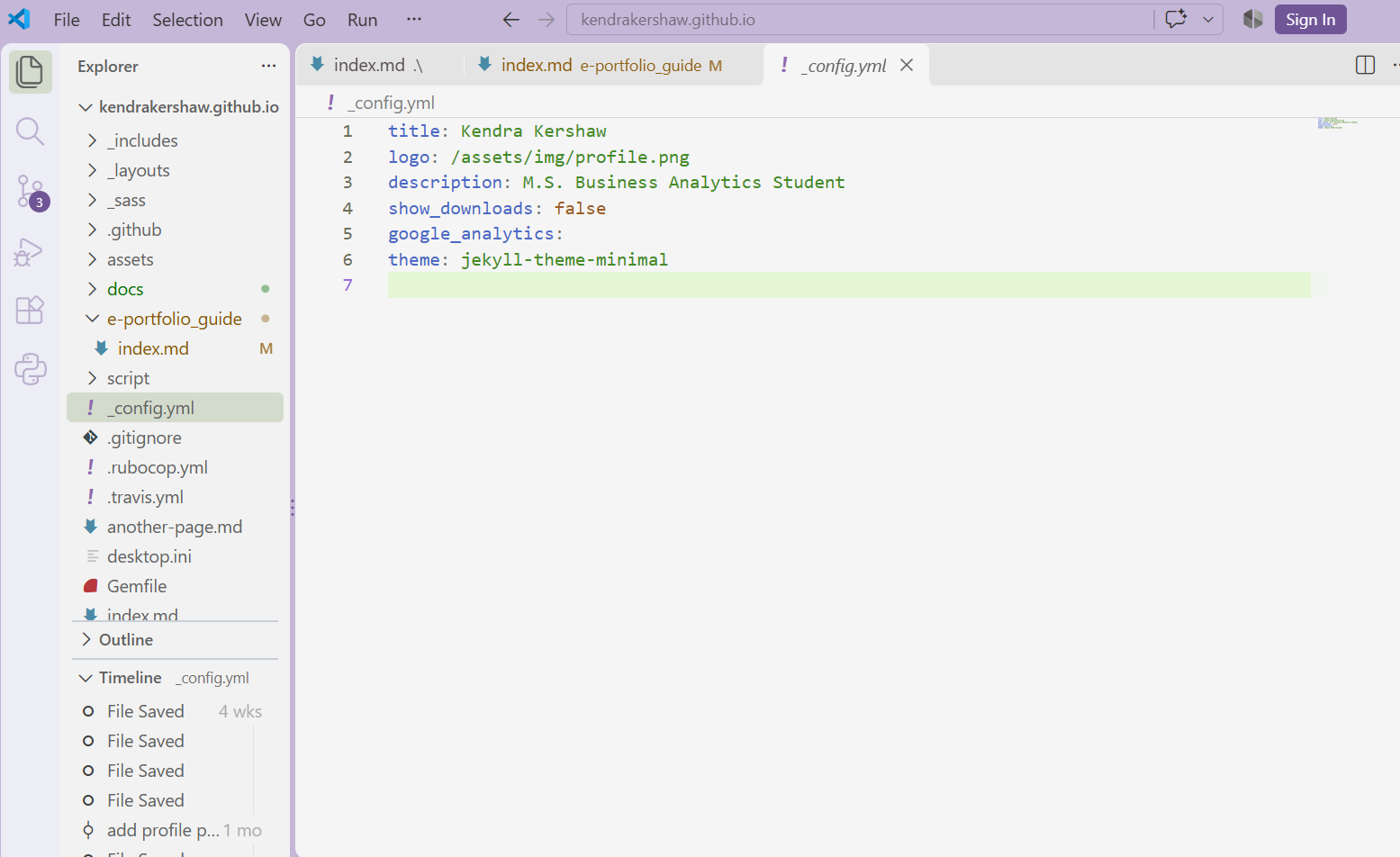Image resolution: width=1400 pixels, height=857 pixels.
Task: Expand the script folder
Action: (x=176, y=378)
